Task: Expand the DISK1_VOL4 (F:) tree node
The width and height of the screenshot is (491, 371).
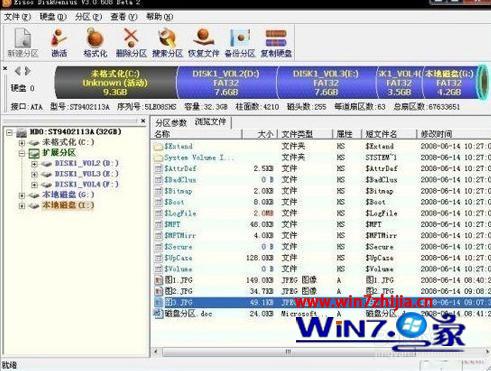Action: (34, 185)
